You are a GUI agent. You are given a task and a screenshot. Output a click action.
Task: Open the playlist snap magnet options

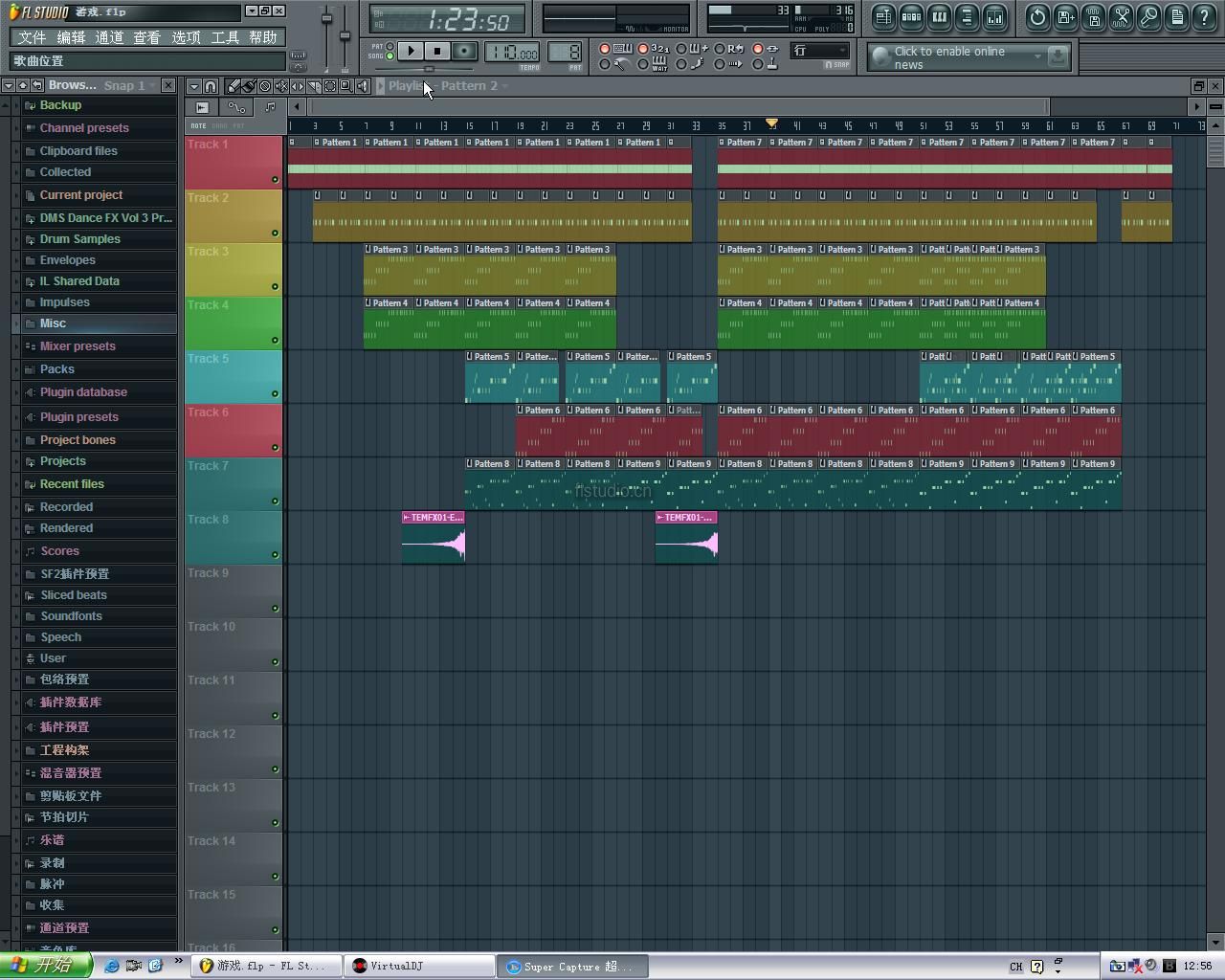pos(211,86)
